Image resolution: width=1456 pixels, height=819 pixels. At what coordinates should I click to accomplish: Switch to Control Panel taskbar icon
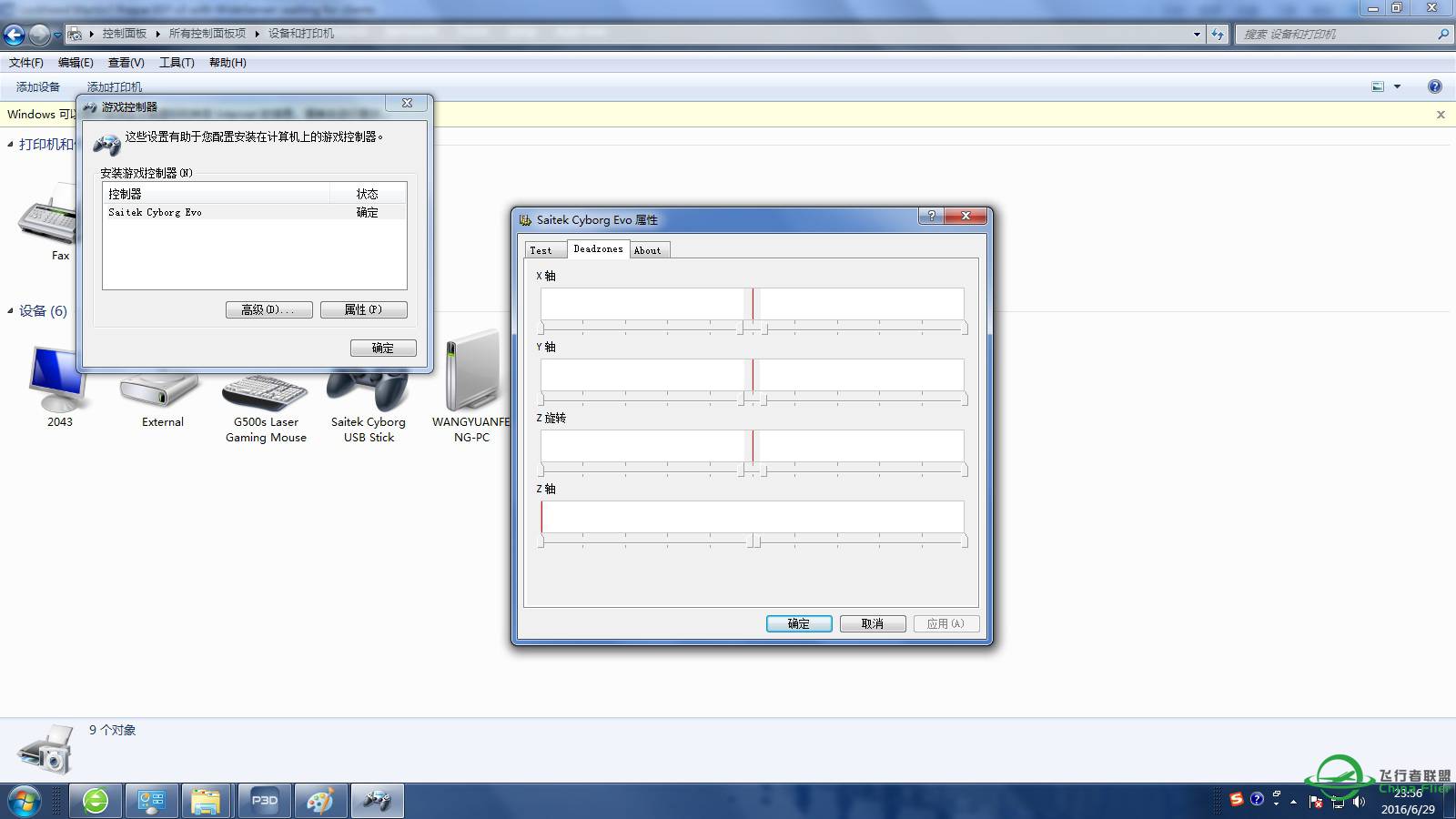tap(151, 801)
